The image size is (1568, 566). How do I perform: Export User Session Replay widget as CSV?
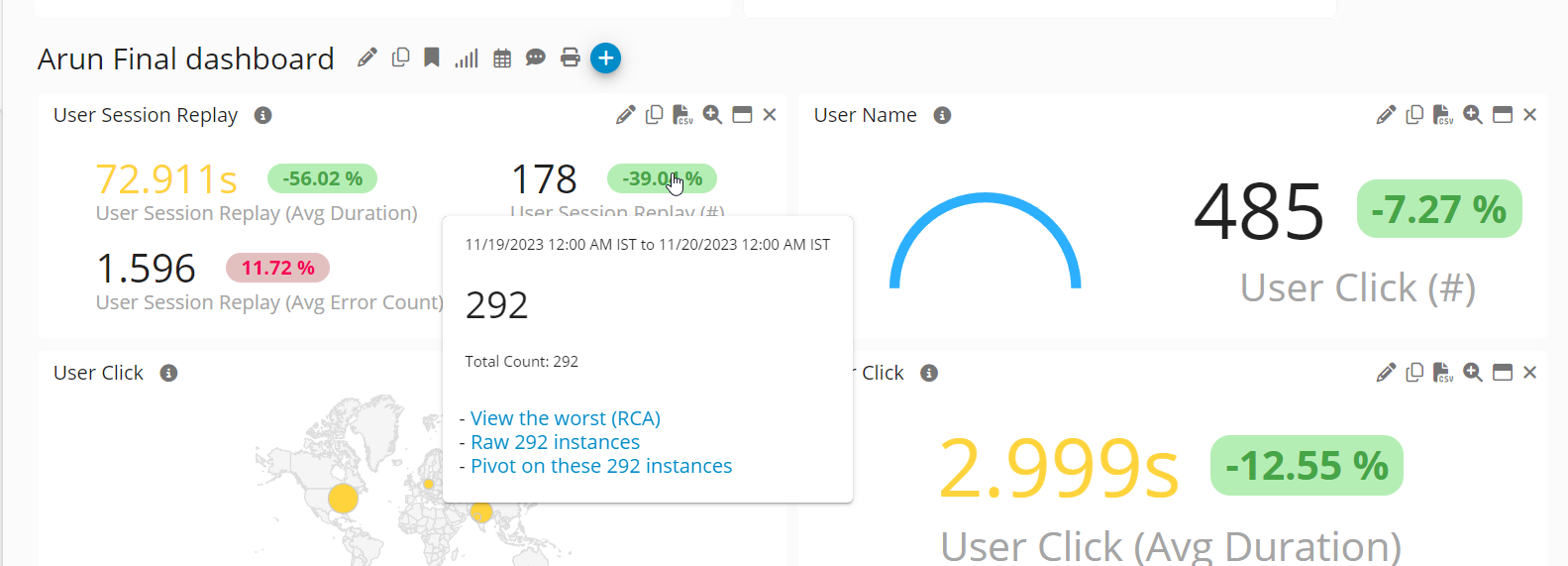pyautogui.click(x=682, y=115)
